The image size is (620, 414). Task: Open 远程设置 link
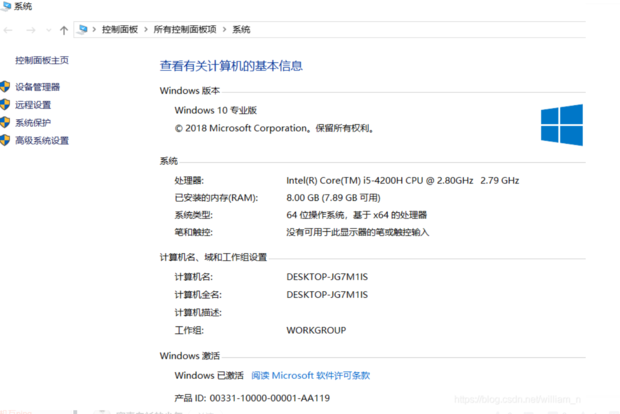pyautogui.click(x=33, y=105)
